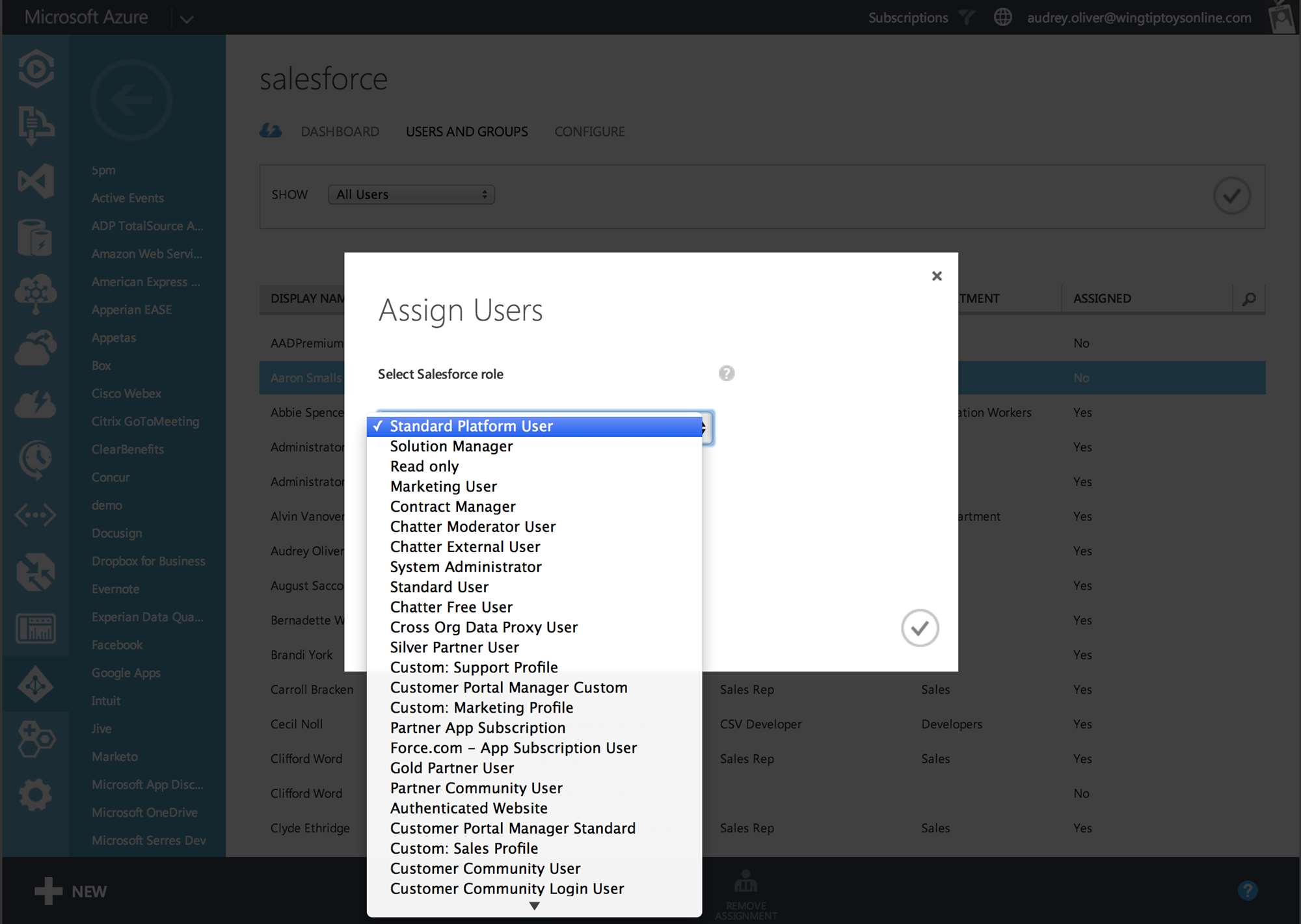
Task: Choose Custom: Marketing Profile option
Action: [x=534, y=708]
